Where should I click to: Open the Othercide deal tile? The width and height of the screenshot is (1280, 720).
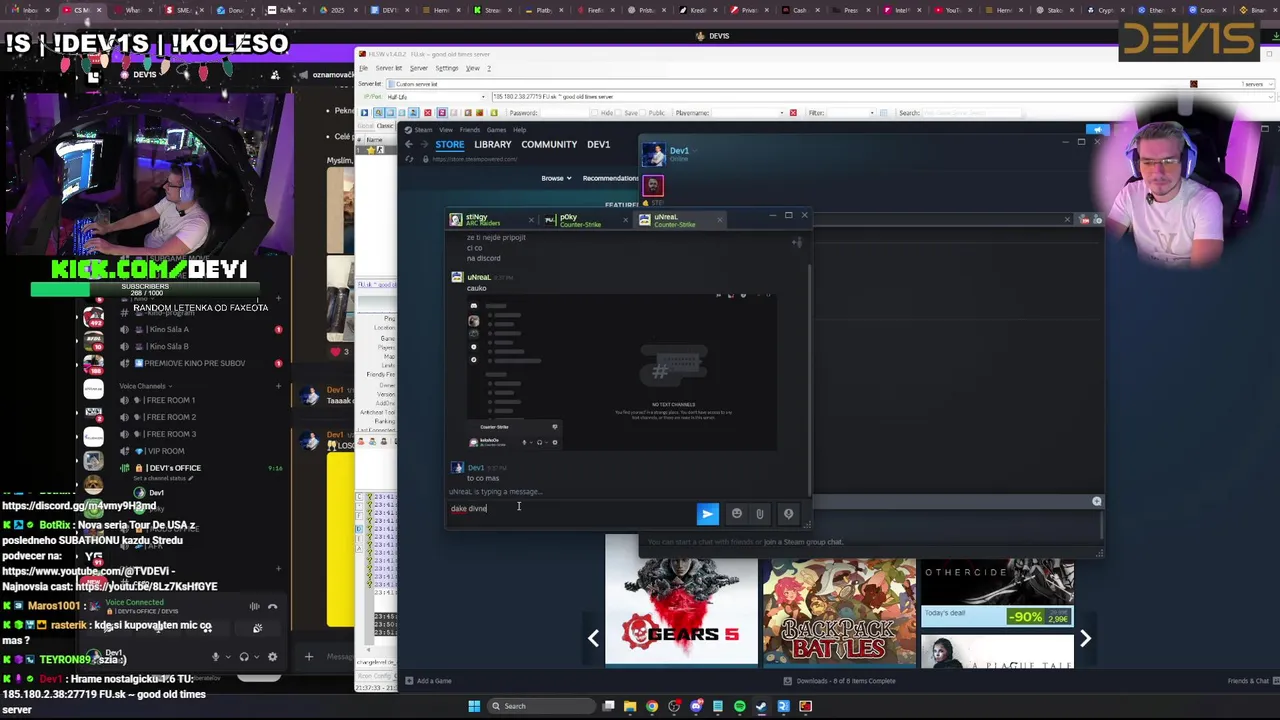(997, 593)
